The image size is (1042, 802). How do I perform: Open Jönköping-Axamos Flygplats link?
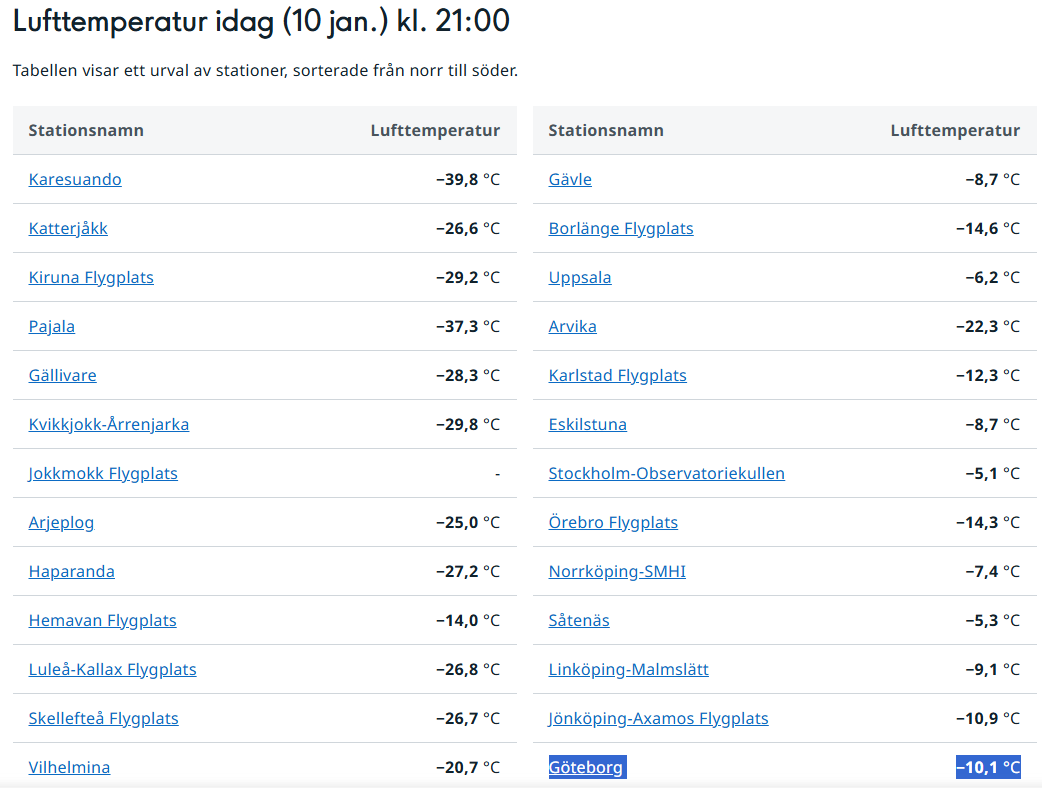pyautogui.click(x=658, y=719)
